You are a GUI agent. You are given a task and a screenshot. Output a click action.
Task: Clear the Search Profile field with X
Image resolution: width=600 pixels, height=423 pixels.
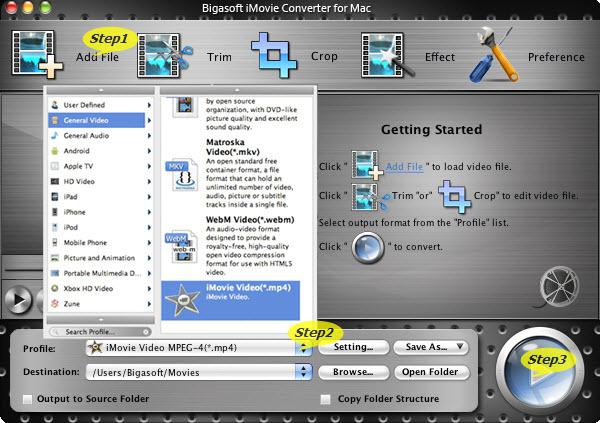pos(146,332)
